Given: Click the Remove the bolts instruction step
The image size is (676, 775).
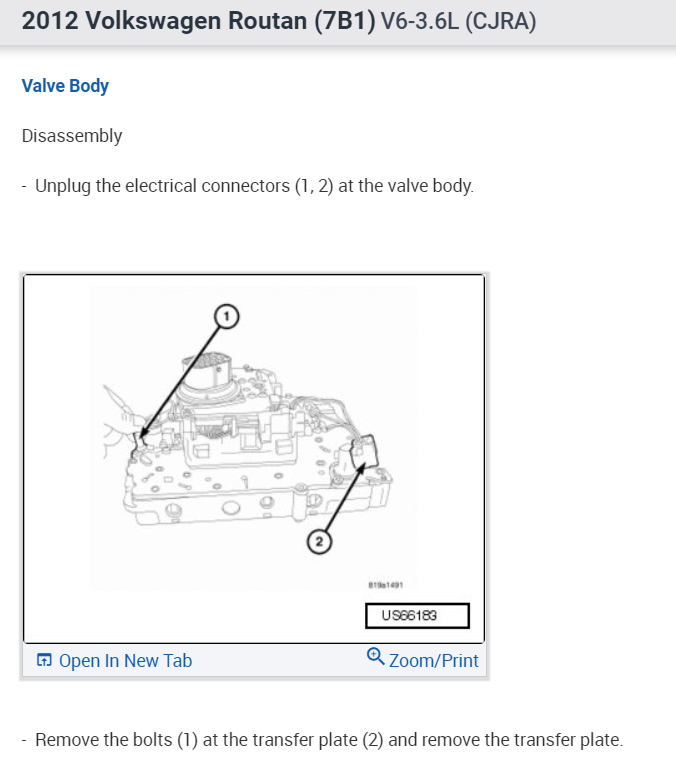Looking at the screenshot, I should coord(328,740).
